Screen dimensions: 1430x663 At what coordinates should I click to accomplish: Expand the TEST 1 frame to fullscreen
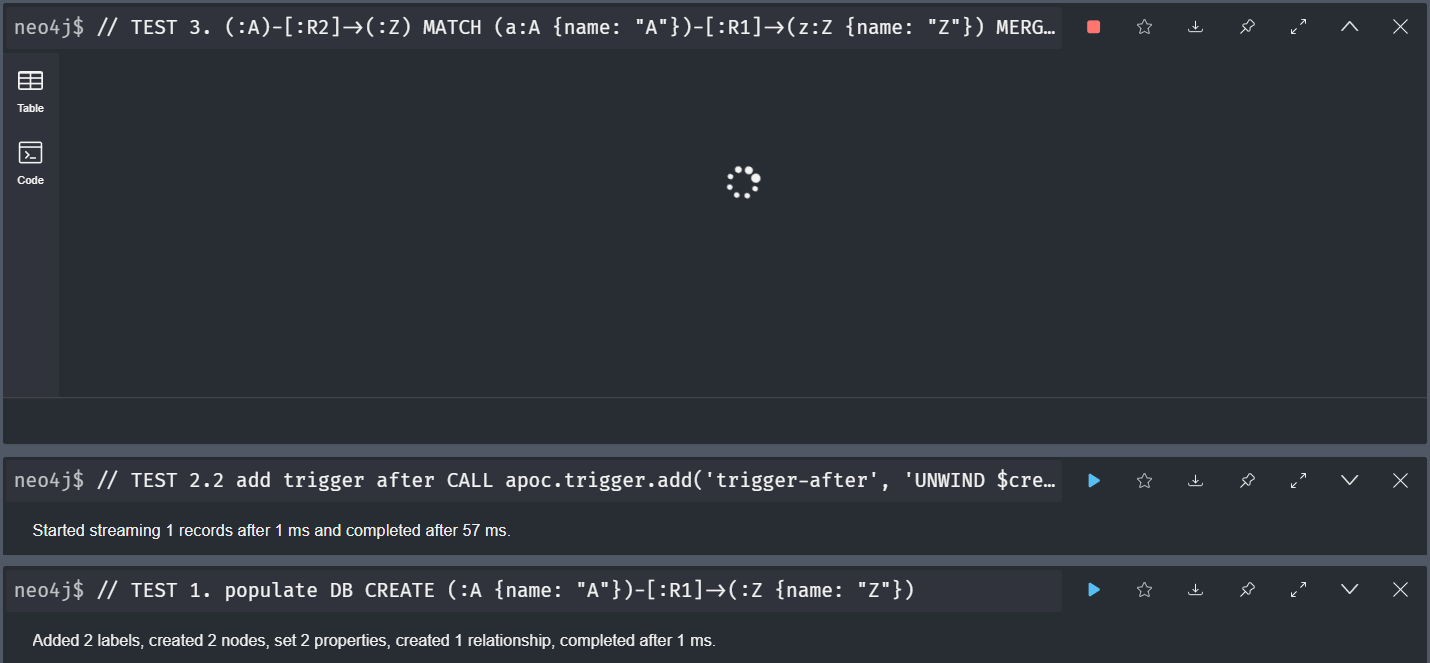(1298, 590)
